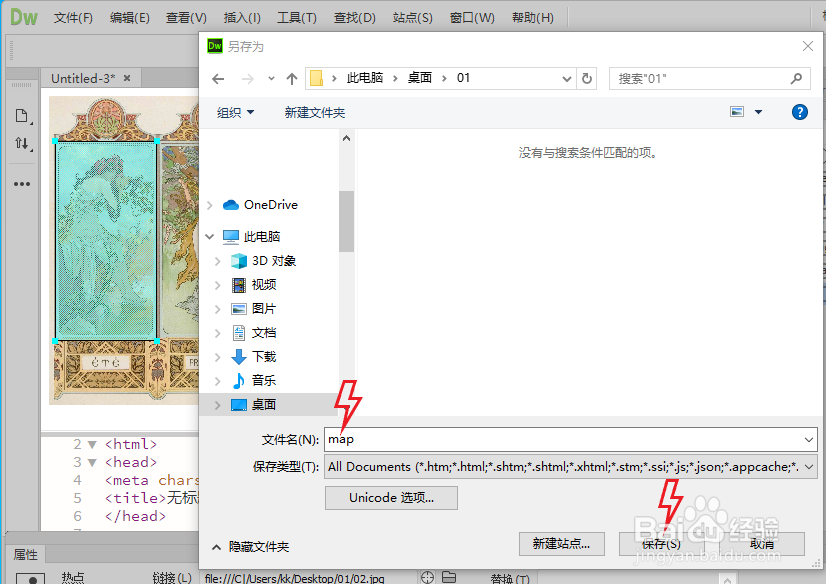Click the Unicode 选项 button
The height and width of the screenshot is (584, 826).
391,498
